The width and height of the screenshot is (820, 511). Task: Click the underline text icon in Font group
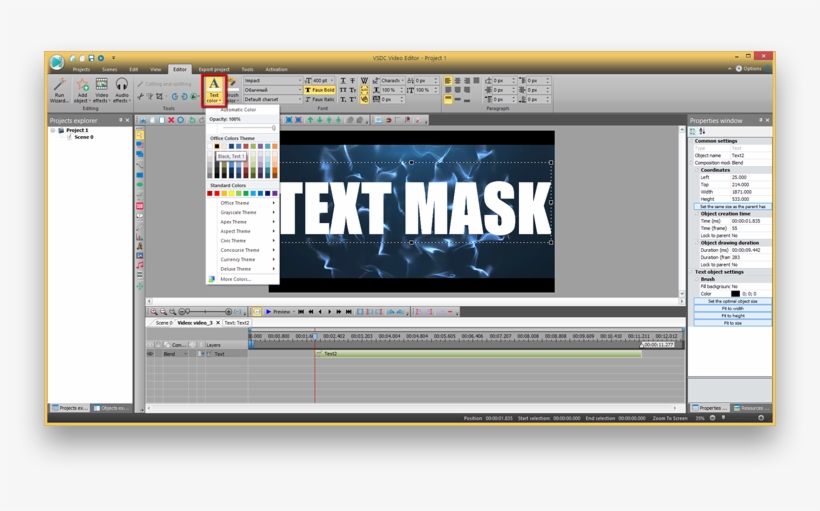[343, 81]
